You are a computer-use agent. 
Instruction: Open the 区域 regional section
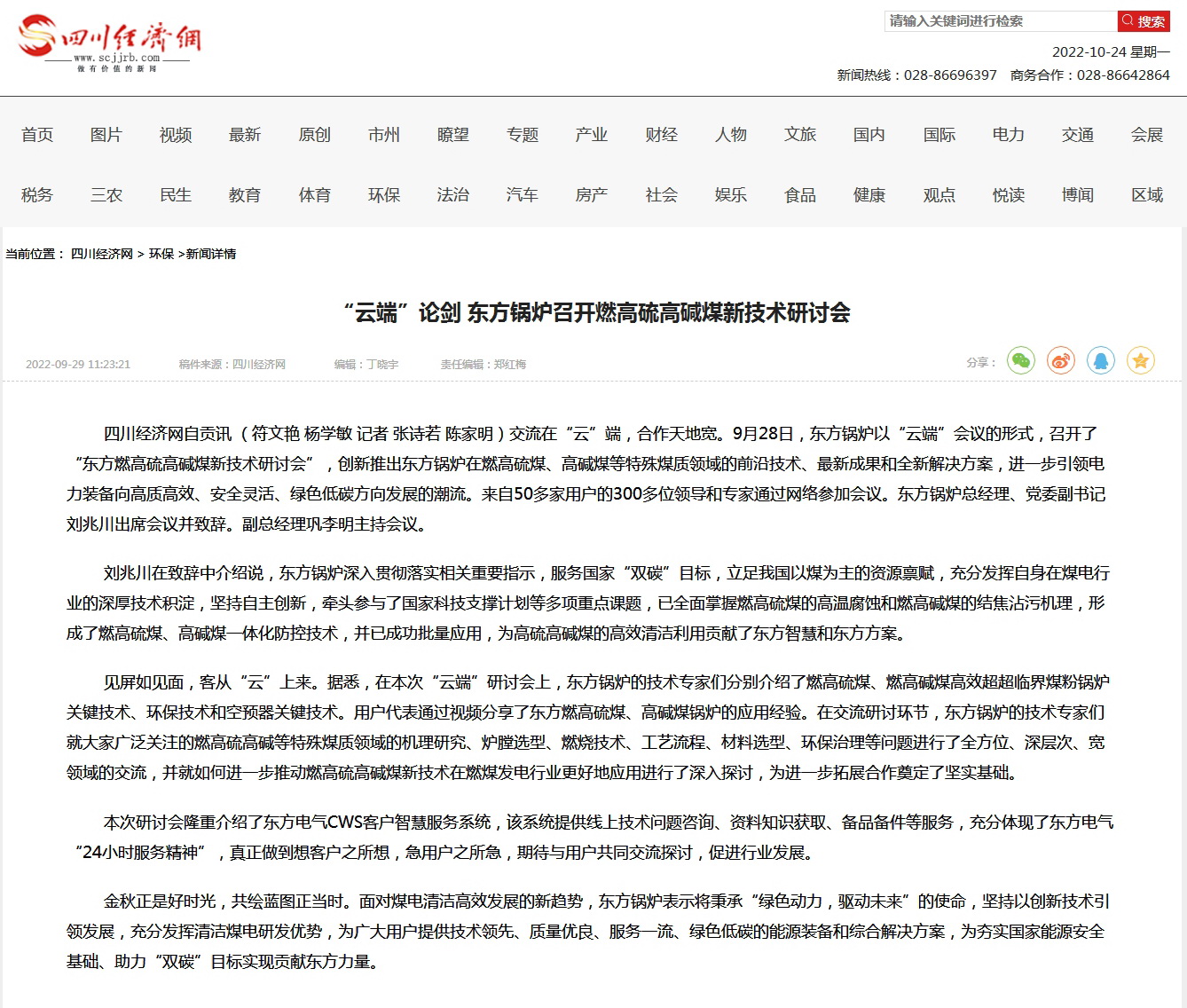tap(1147, 195)
